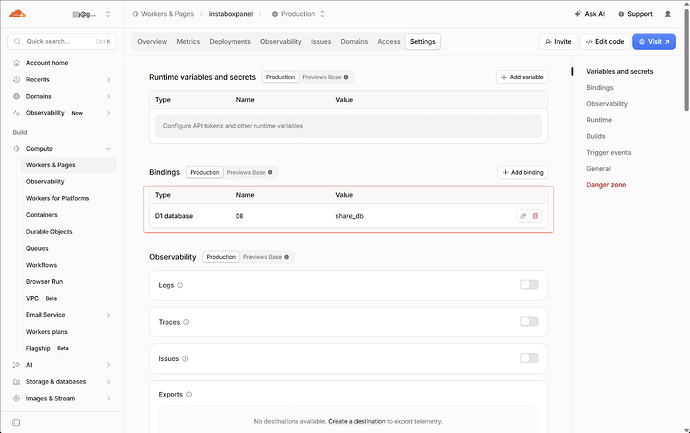Click Create a destination link
The width and height of the screenshot is (690, 433).
click(x=356, y=421)
